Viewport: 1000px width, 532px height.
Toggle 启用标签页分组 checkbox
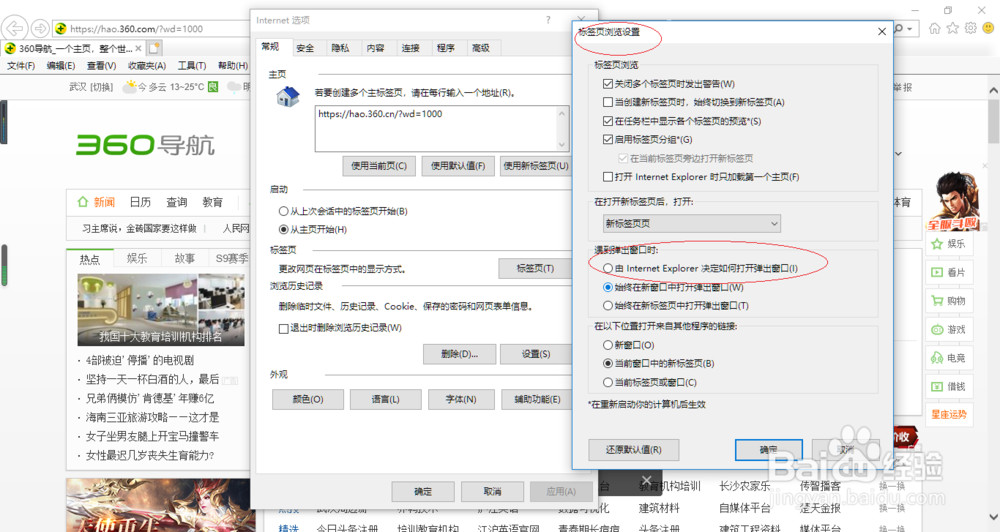[x=608, y=139]
